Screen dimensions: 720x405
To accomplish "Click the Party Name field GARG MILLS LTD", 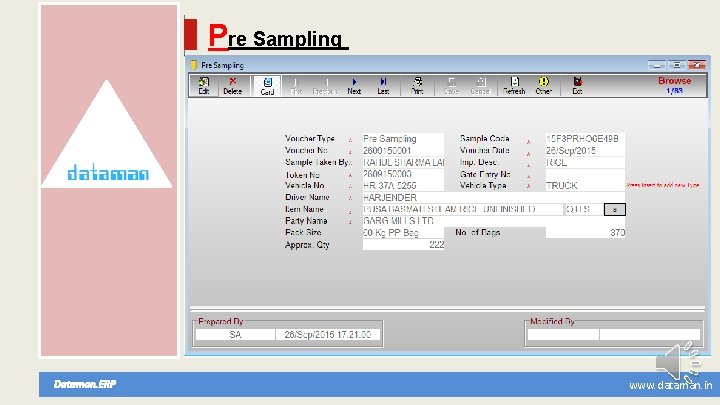I will pos(494,221).
